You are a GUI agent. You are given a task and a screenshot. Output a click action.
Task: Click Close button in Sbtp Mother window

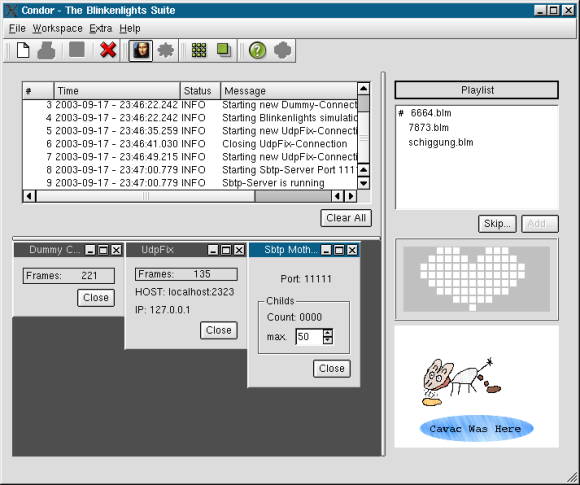point(332,368)
